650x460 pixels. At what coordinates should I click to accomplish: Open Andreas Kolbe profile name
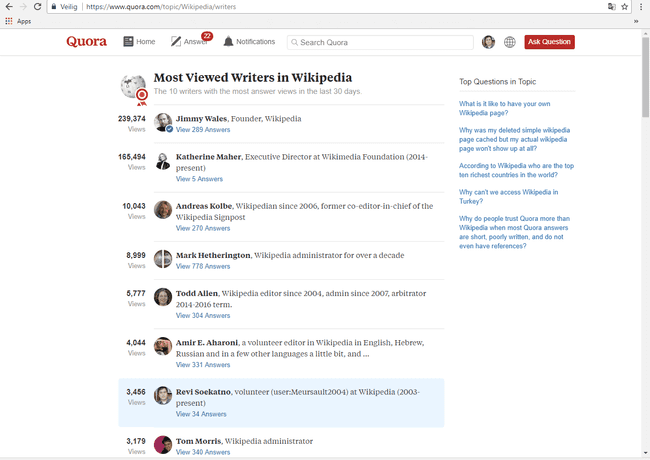[x=204, y=206]
